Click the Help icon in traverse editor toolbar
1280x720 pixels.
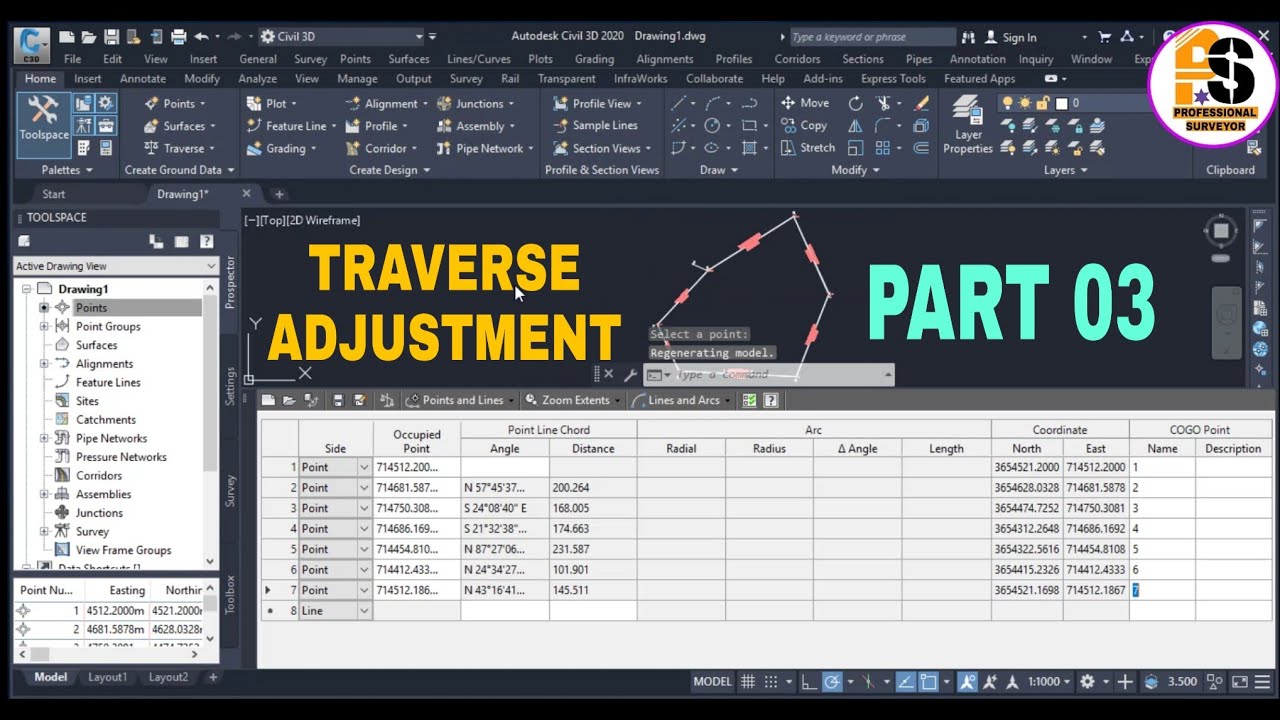click(x=771, y=400)
